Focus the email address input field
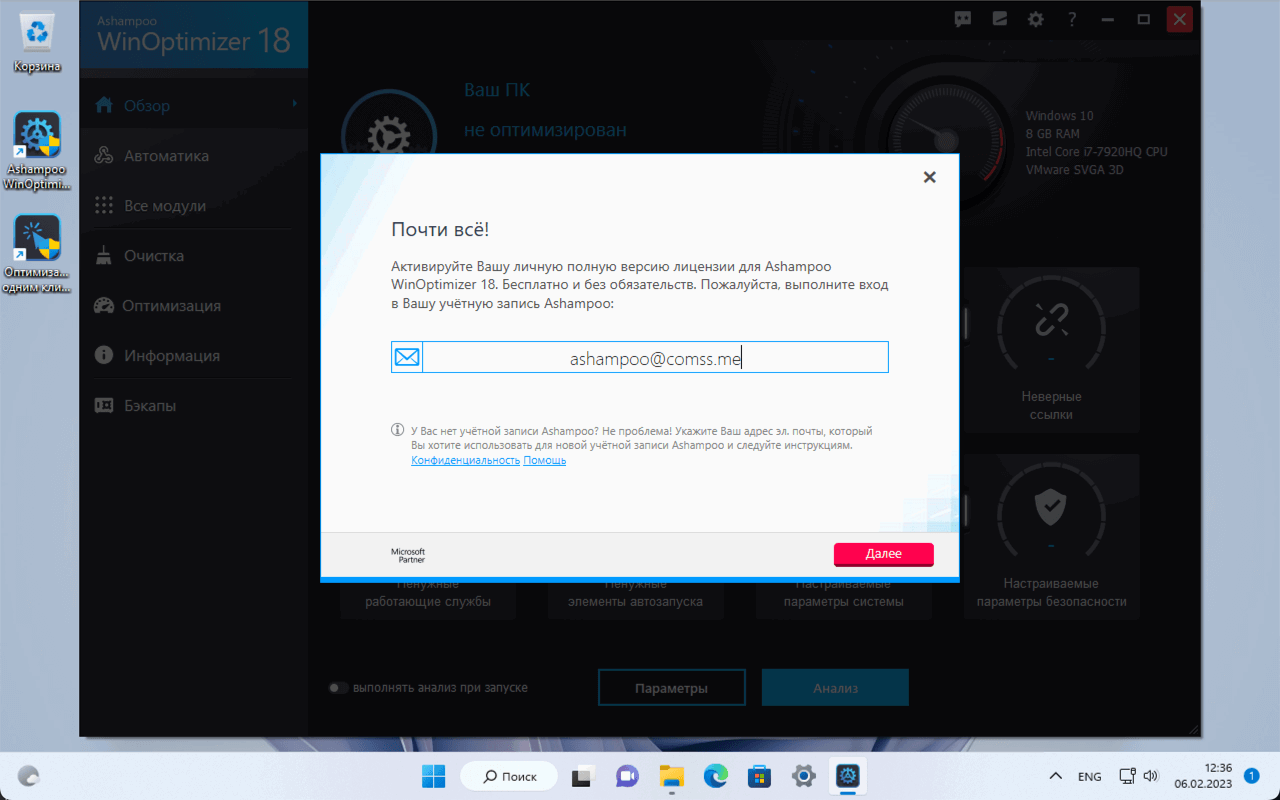The image size is (1280, 800). [655, 357]
